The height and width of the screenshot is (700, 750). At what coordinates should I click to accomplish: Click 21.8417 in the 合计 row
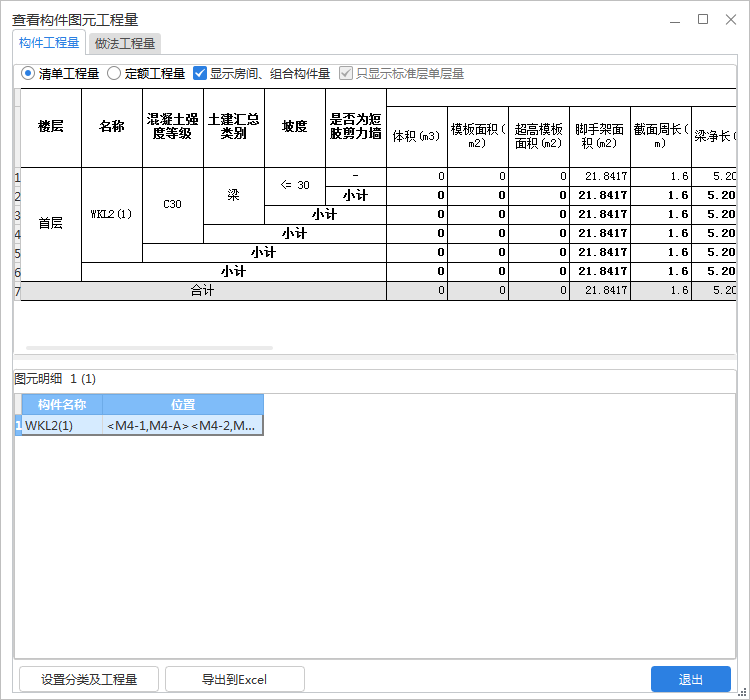[x=600, y=290]
